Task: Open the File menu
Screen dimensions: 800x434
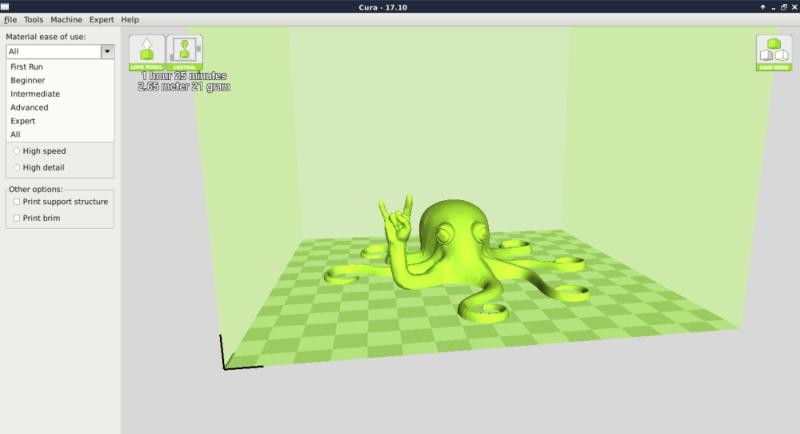Action: click(x=10, y=20)
